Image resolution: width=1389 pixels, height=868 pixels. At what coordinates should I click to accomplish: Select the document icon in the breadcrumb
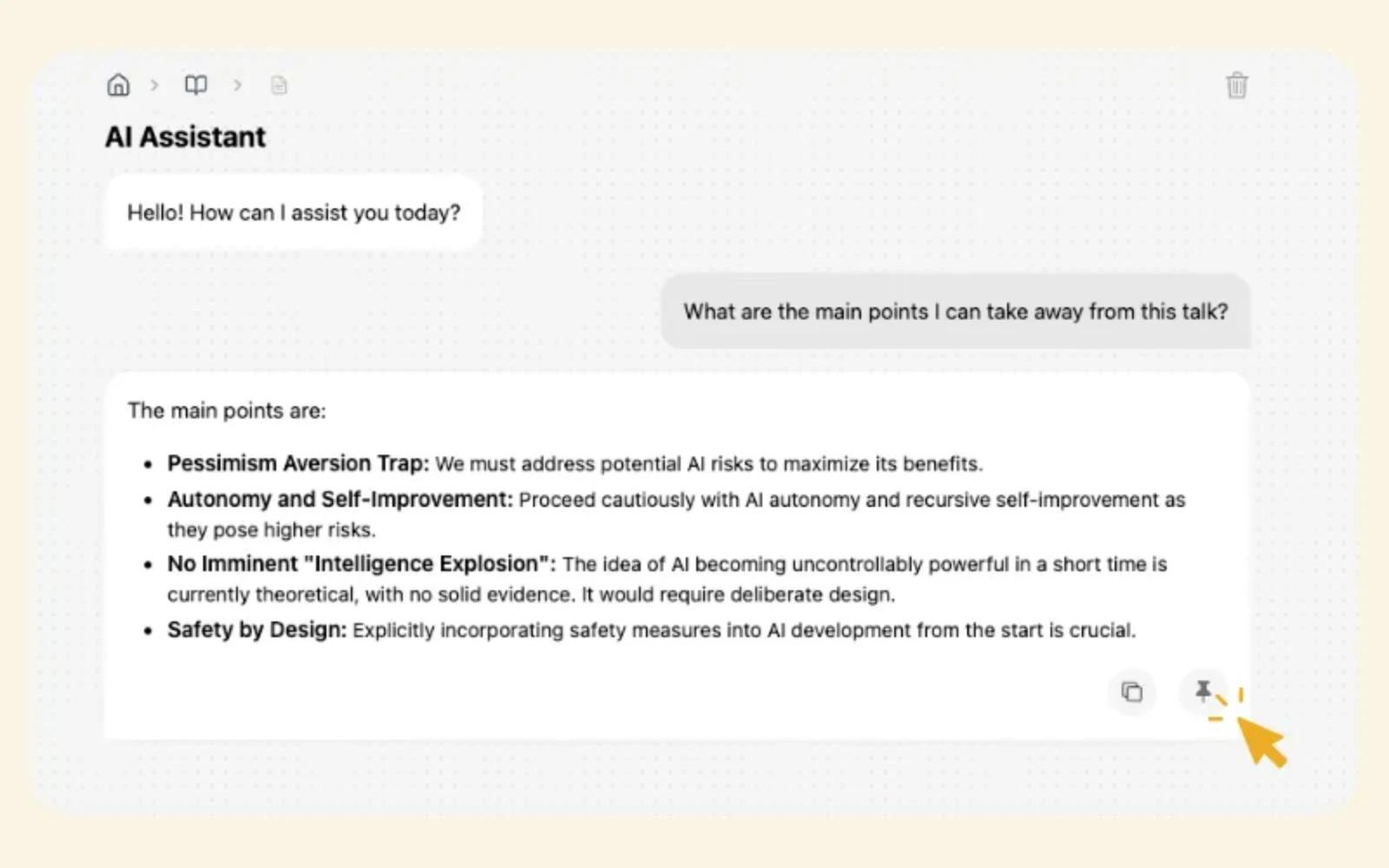278,84
